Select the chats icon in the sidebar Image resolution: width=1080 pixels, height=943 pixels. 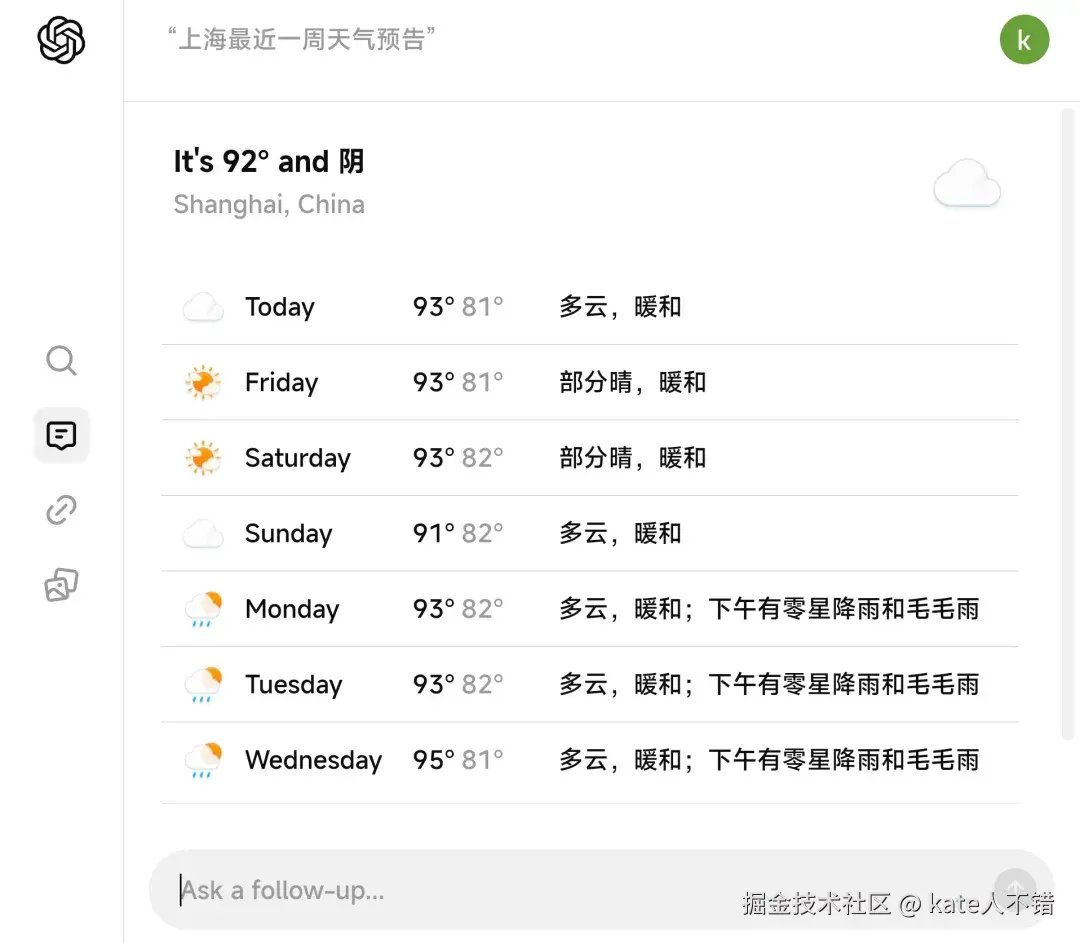click(x=61, y=435)
